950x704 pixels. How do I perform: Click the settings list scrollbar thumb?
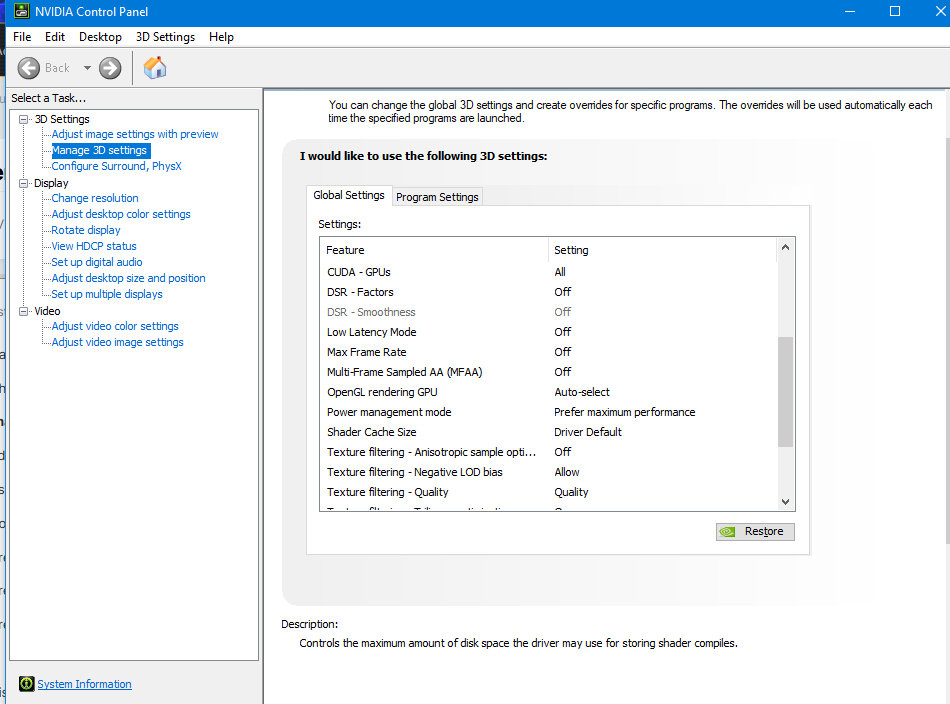point(785,392)
